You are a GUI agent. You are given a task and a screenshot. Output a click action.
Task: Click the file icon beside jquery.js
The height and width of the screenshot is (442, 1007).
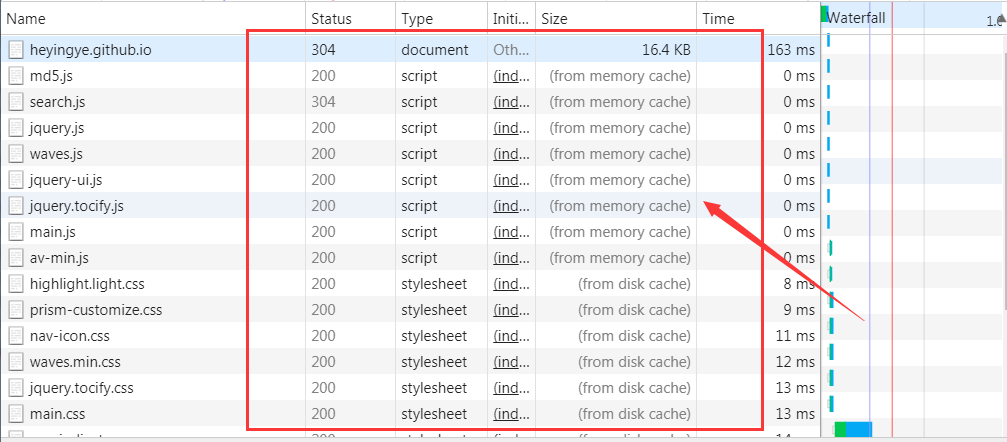[x=15, y=128]
